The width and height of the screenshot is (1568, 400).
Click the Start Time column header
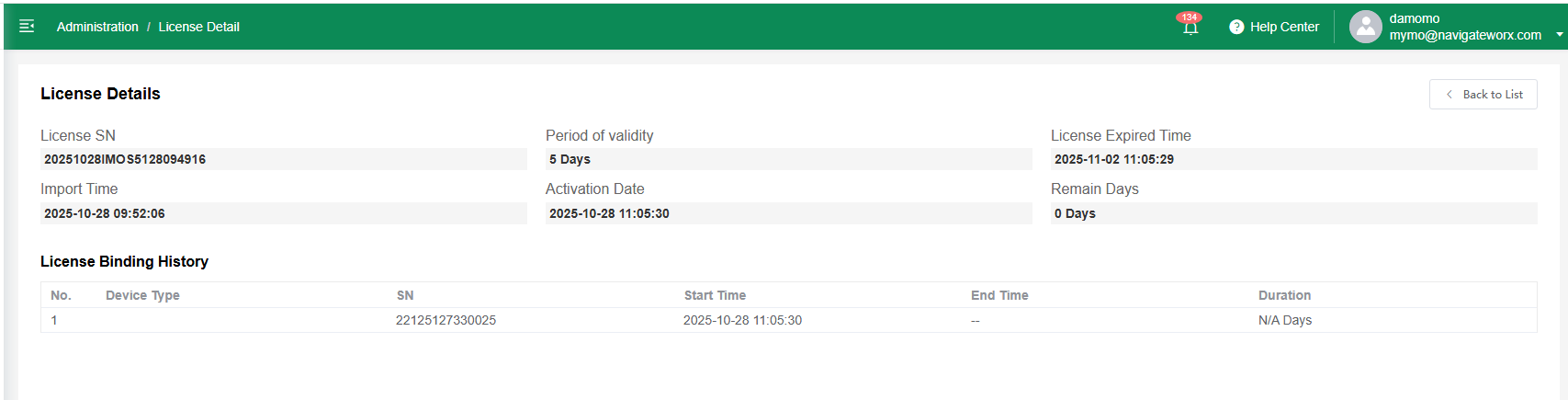point(715,295)
